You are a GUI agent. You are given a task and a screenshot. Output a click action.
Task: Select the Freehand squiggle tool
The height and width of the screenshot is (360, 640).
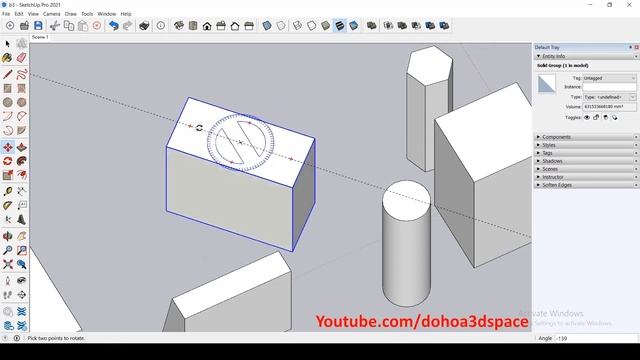[22, 74]
